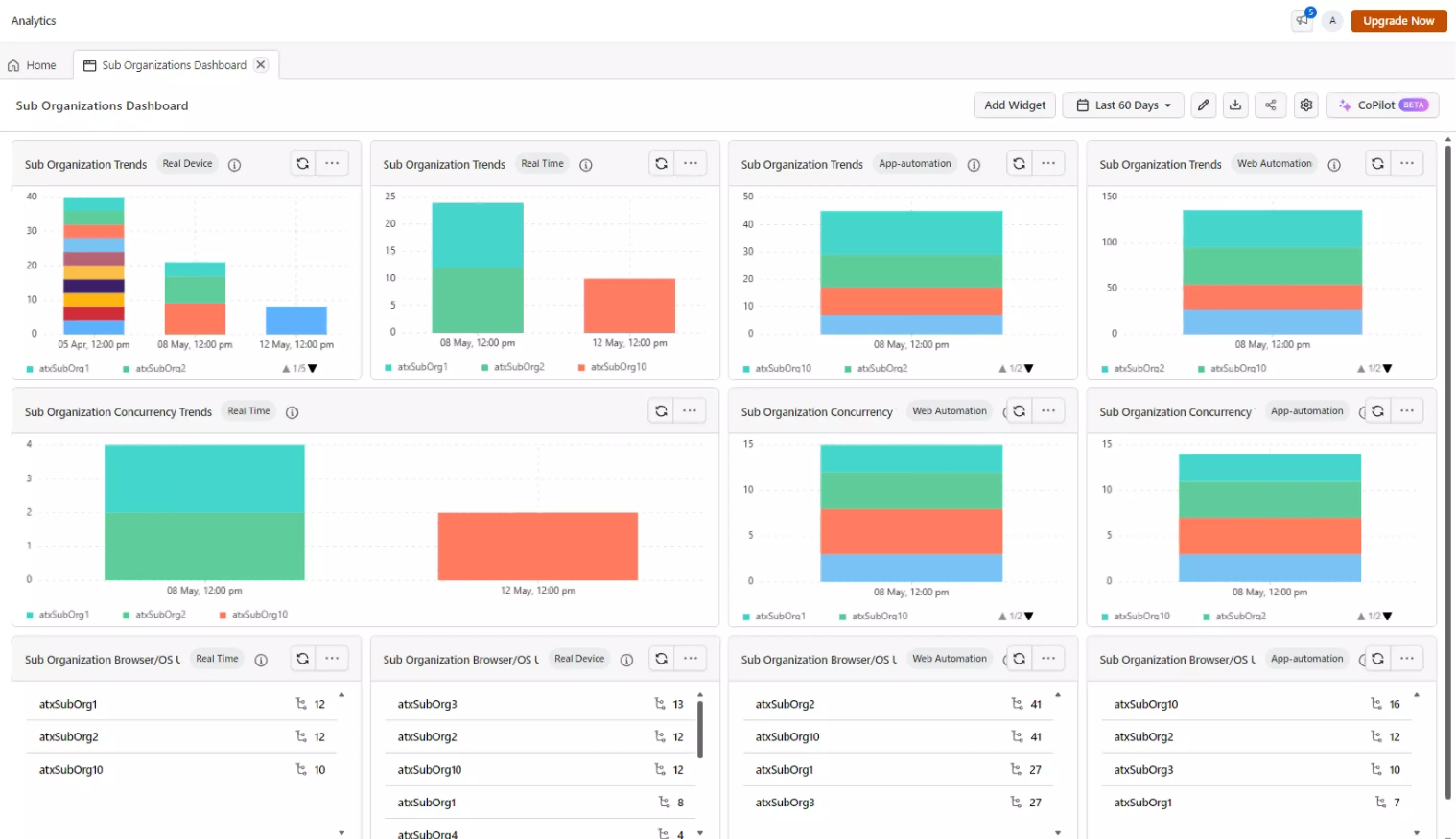The height and width of the screenshot is (839, 1456).
Task: Open info tooltip for Real Time trends
Action: [586, 165]
